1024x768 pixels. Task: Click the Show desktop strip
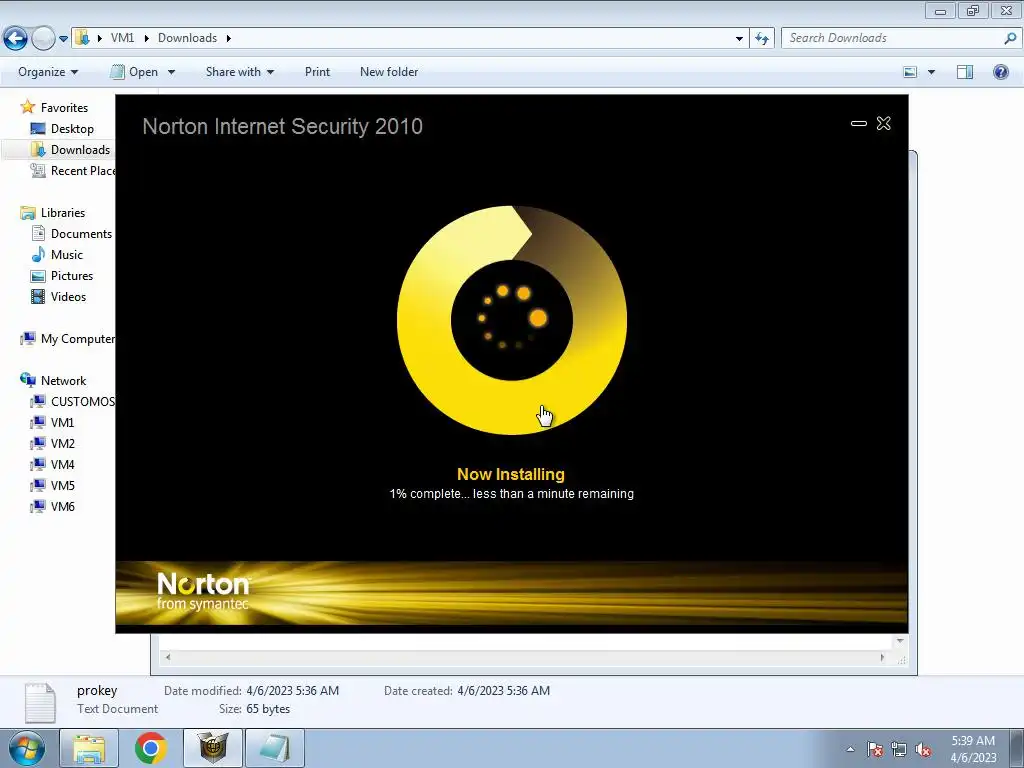(x=1017, y=748)
